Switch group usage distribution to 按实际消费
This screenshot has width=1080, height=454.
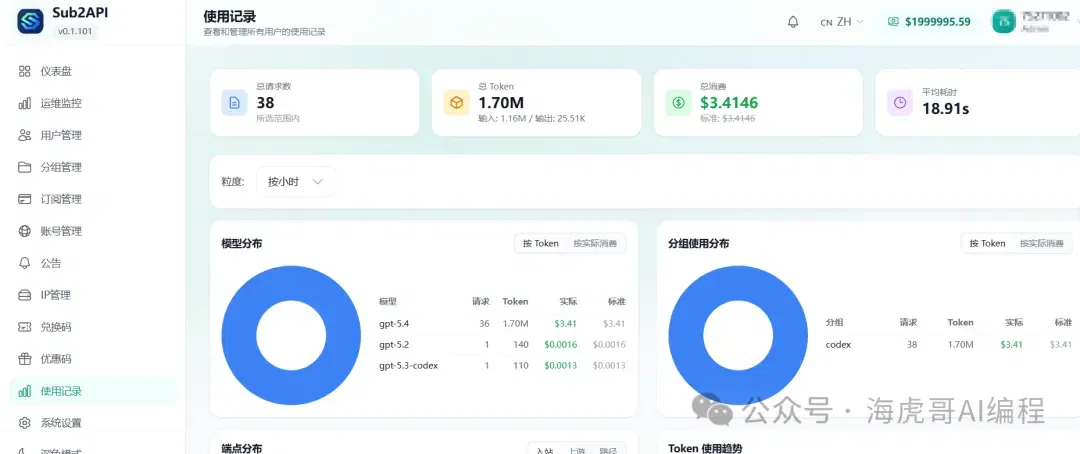[1042, 243]
